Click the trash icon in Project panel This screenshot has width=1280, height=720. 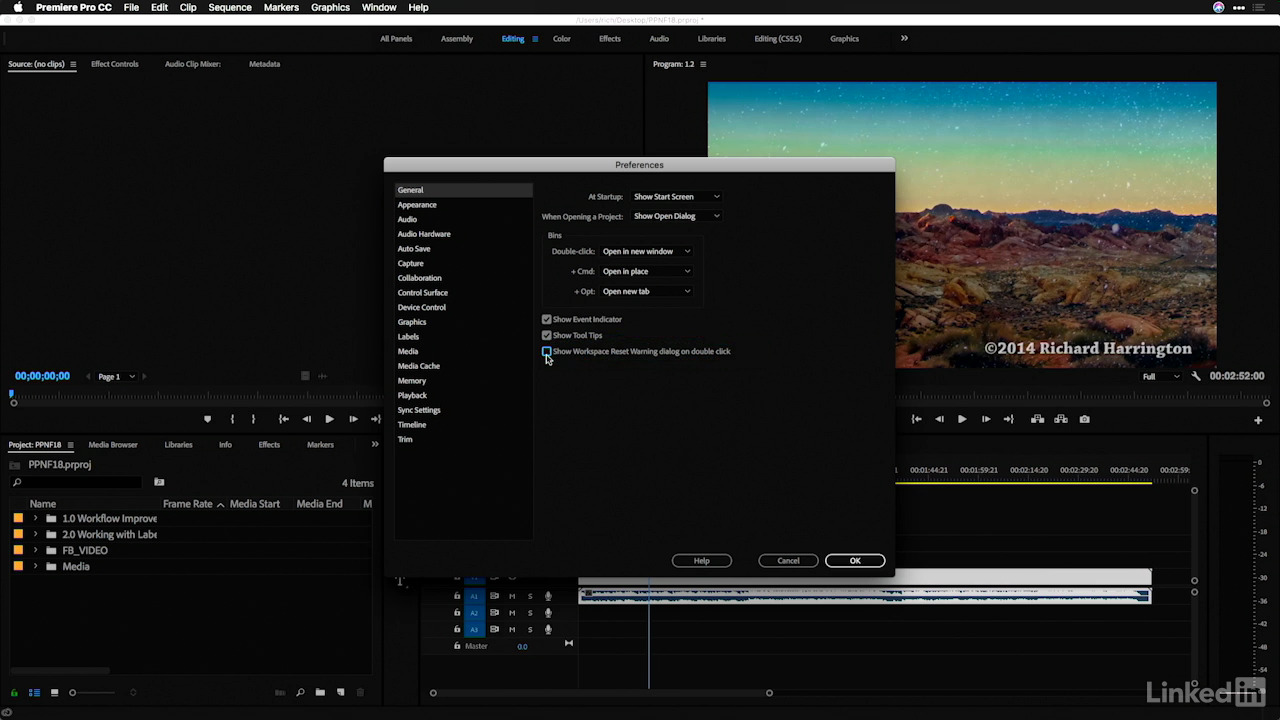pyautogui.click(x=360, y=692)
